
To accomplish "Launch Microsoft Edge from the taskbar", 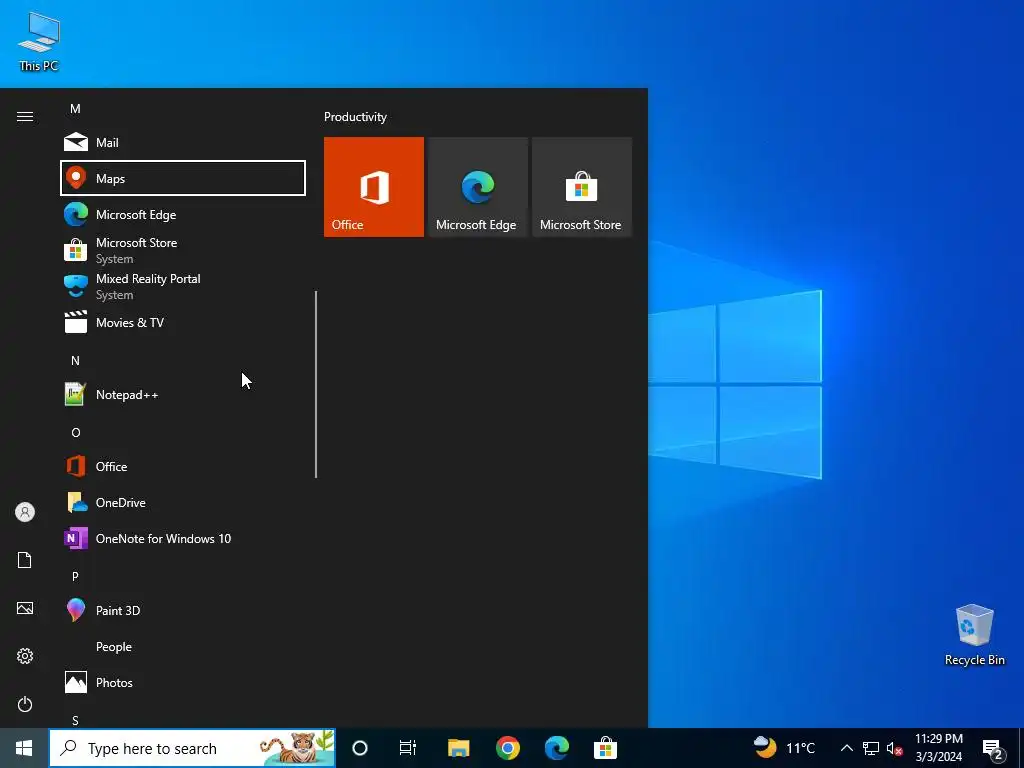I will click(556, 748).
